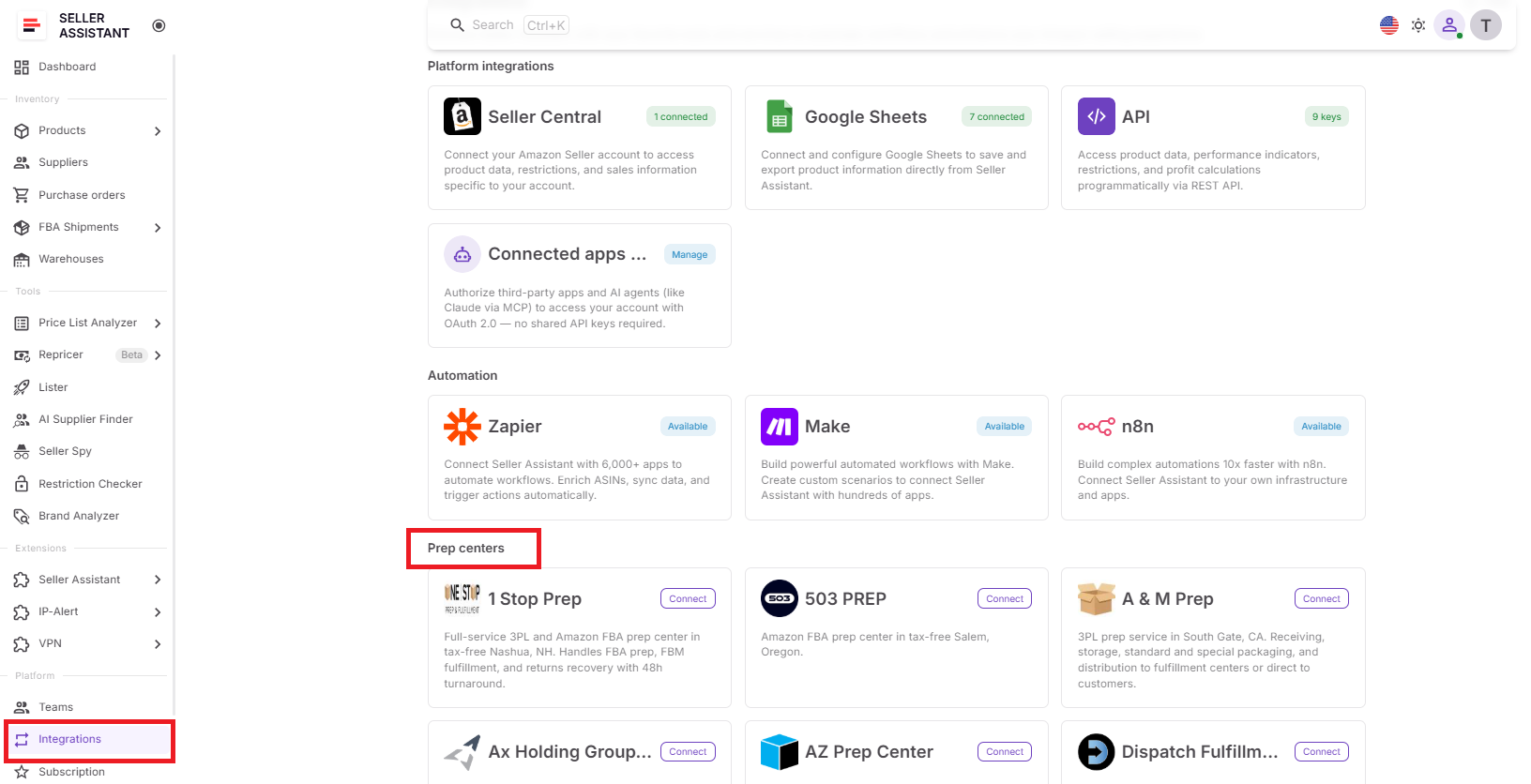Viewport: 1531px width, 784px height.
Task: Click the Available badge on Make
Action: pos(1005,426)
